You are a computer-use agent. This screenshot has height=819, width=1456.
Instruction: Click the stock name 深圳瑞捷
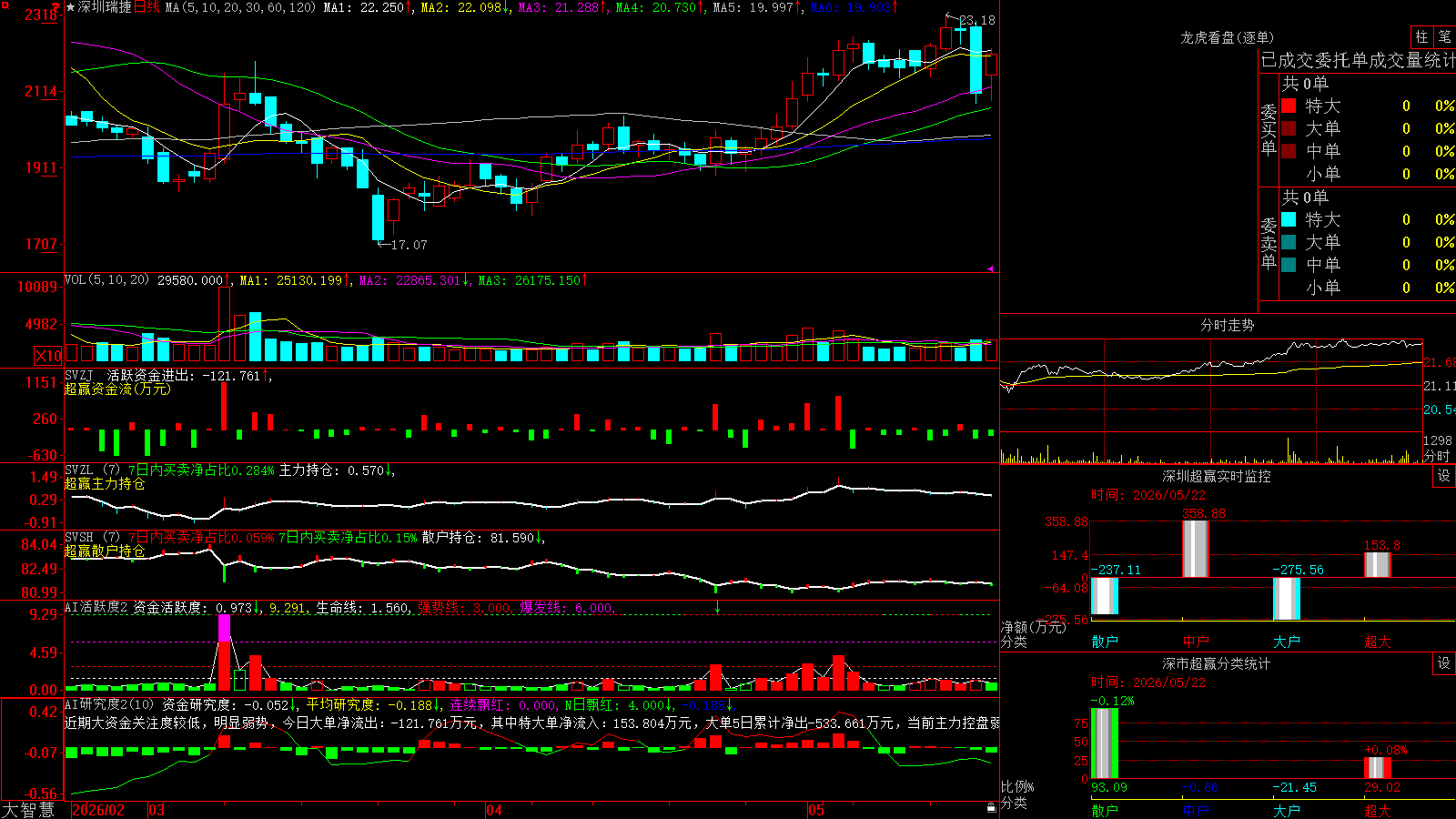(x=105, y=7)
